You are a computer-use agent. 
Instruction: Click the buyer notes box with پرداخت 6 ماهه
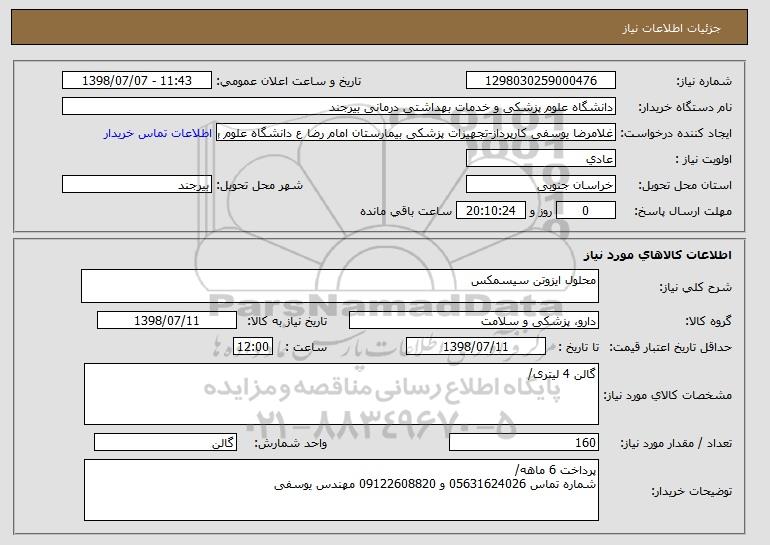coord(341,490)
